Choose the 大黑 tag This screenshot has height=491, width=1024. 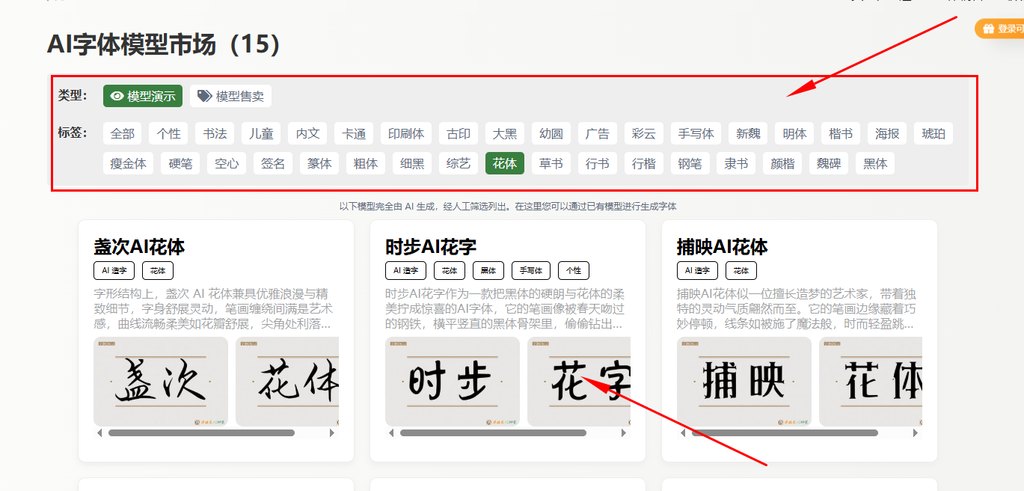click(x=505, y=133)
